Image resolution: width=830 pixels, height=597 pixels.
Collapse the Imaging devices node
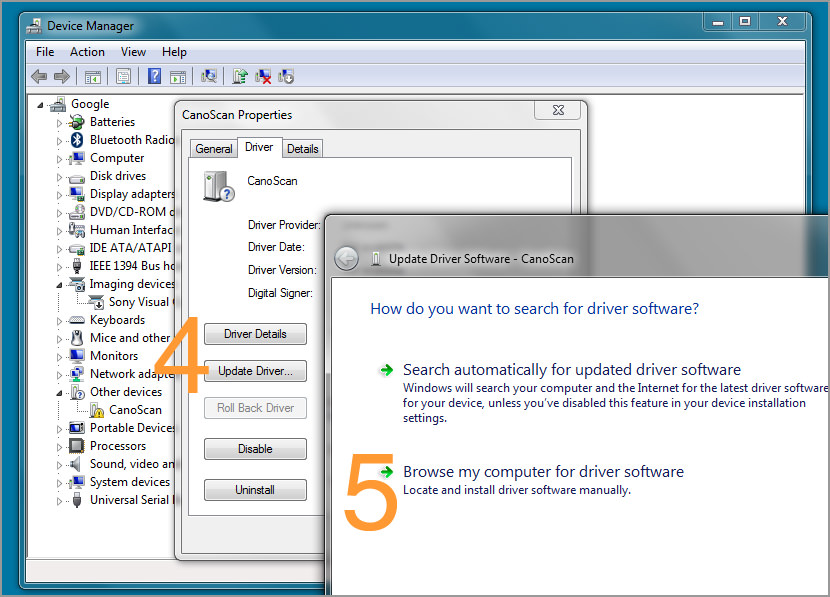click(59, 285)
